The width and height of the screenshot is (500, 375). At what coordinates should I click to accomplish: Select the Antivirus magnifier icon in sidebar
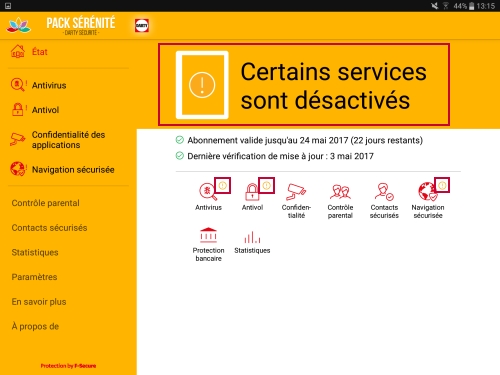click(17, 85)
